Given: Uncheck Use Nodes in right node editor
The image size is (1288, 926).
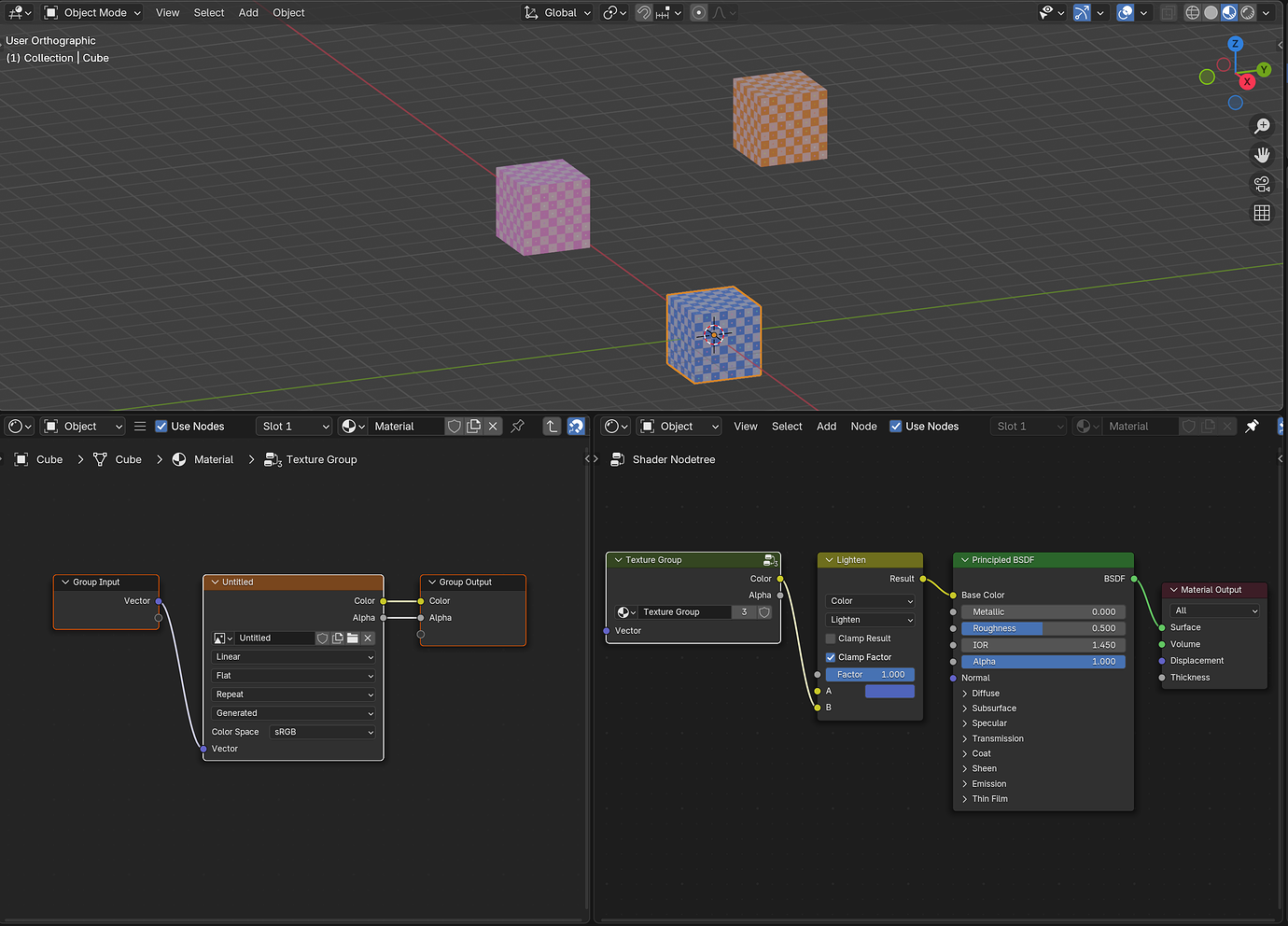Looking at the screenshot, I should tap(896, 426).
